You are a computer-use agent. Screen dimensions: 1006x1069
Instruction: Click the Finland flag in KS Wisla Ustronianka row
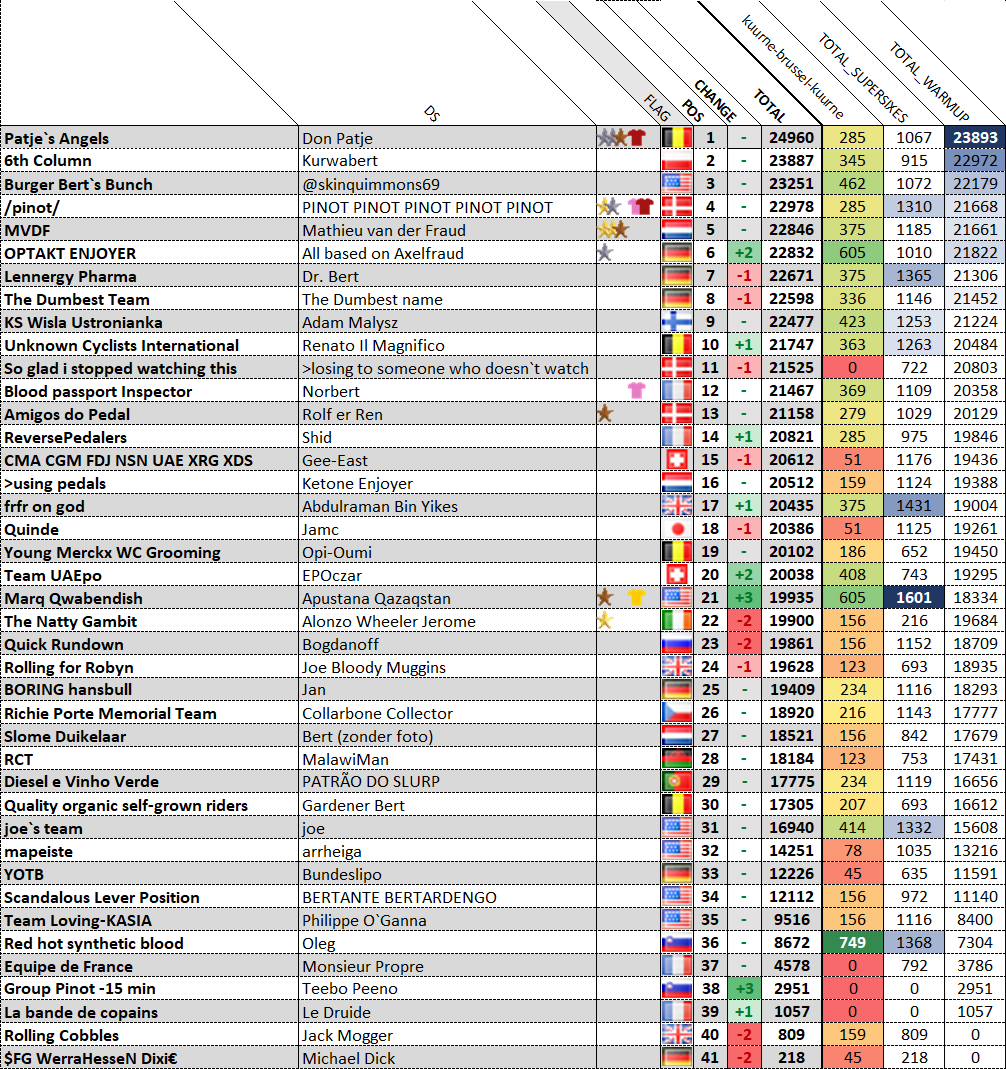tap(677, 322)
